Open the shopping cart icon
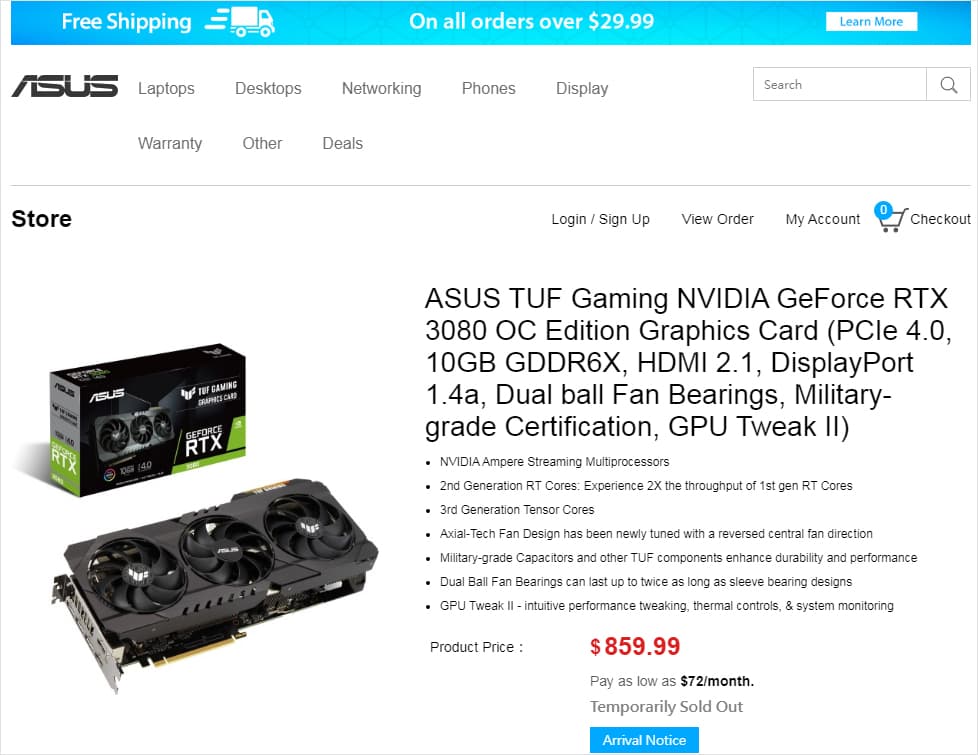Image resolution: width=978 pixels, height=755 pixels. [892, 219]
